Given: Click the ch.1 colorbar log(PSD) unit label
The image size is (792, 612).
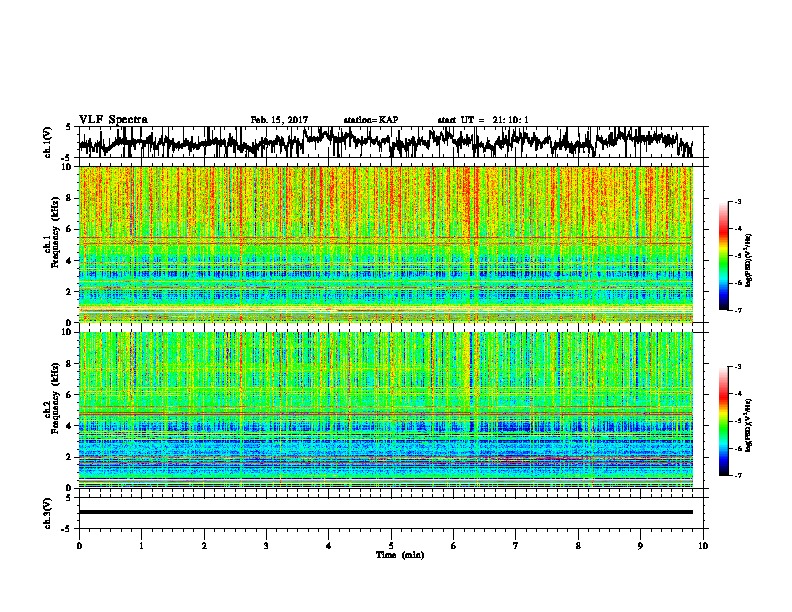Looking at the screenshot, I should pos(749,260).
